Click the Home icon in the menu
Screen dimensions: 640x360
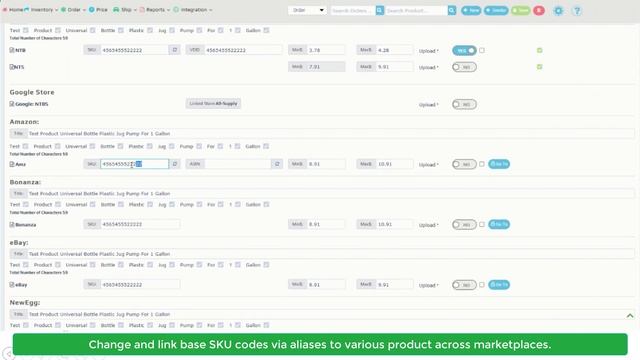pos(5,9)
